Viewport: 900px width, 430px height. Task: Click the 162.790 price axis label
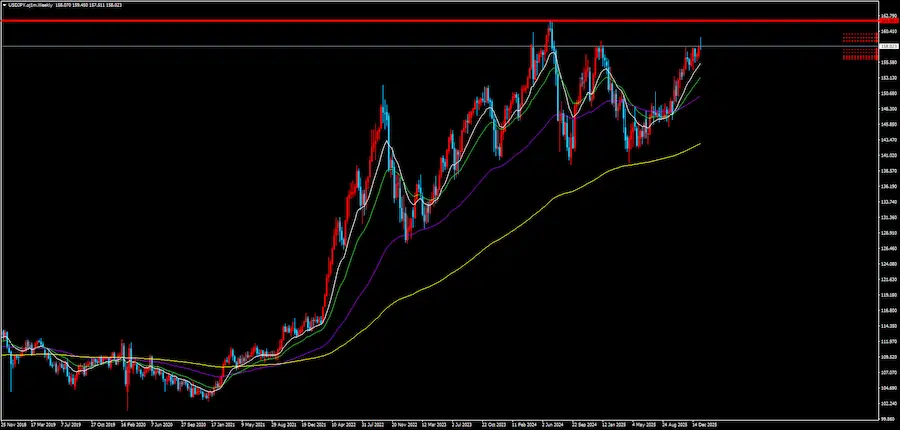[x=887, y=16]
